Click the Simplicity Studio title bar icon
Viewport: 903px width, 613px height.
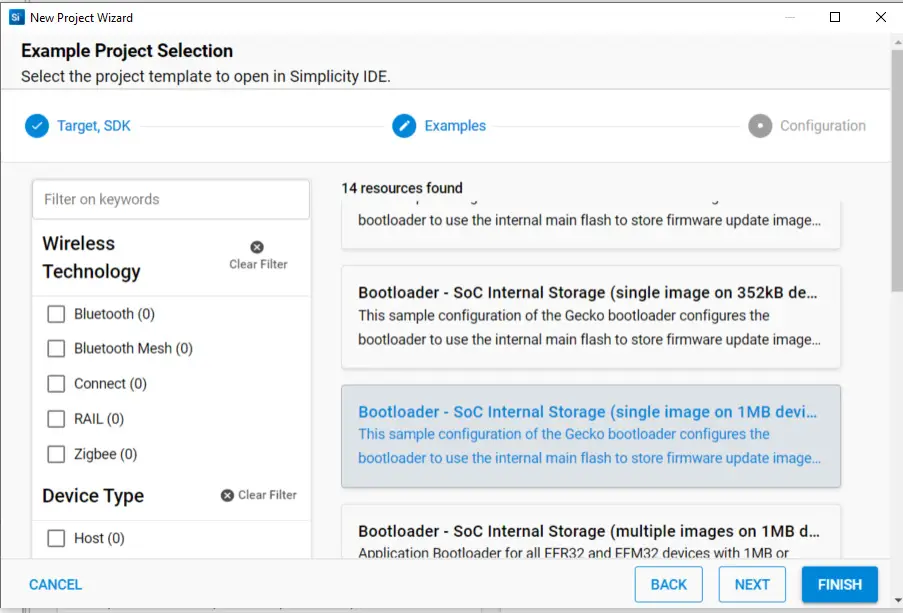[x=16, y=17]
